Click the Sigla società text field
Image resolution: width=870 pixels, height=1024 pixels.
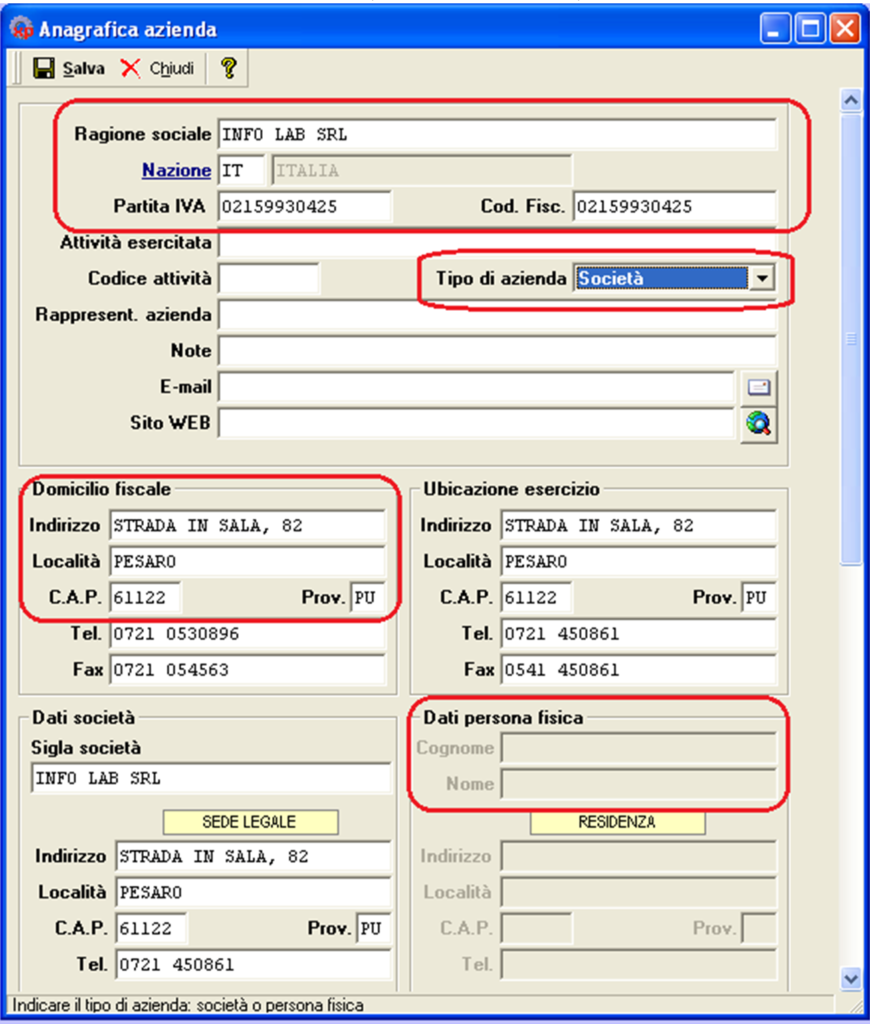tap(210, 778)
